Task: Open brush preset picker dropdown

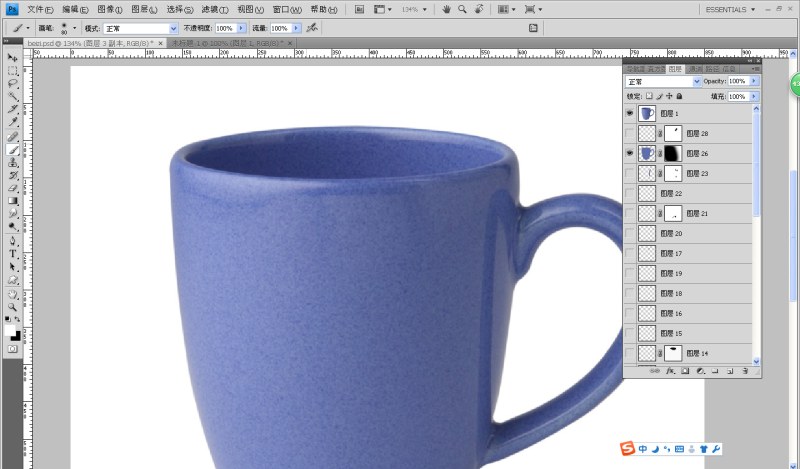Action: click(74, 28)
